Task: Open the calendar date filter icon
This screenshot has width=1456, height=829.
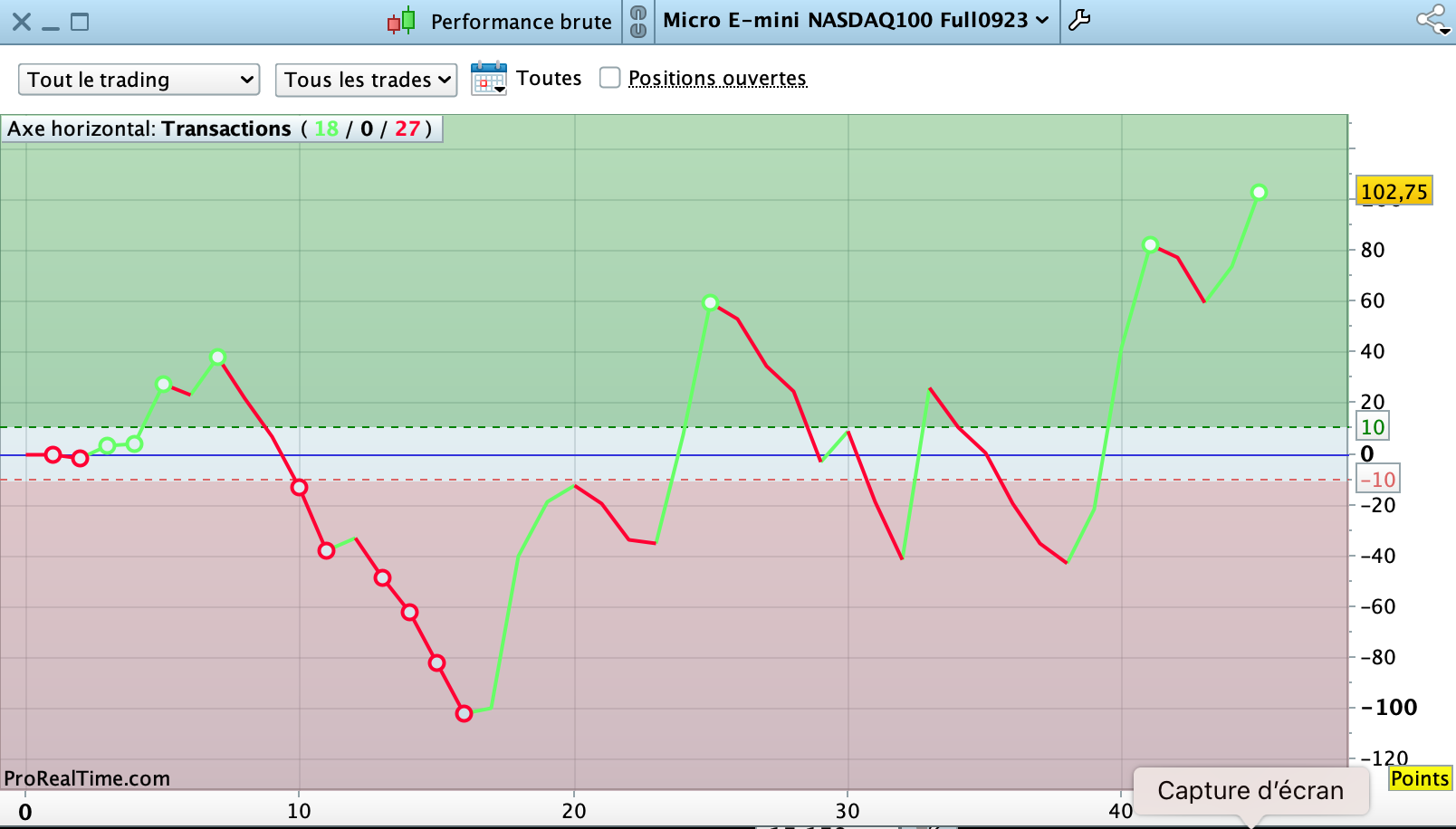Action: pos(489,79)
